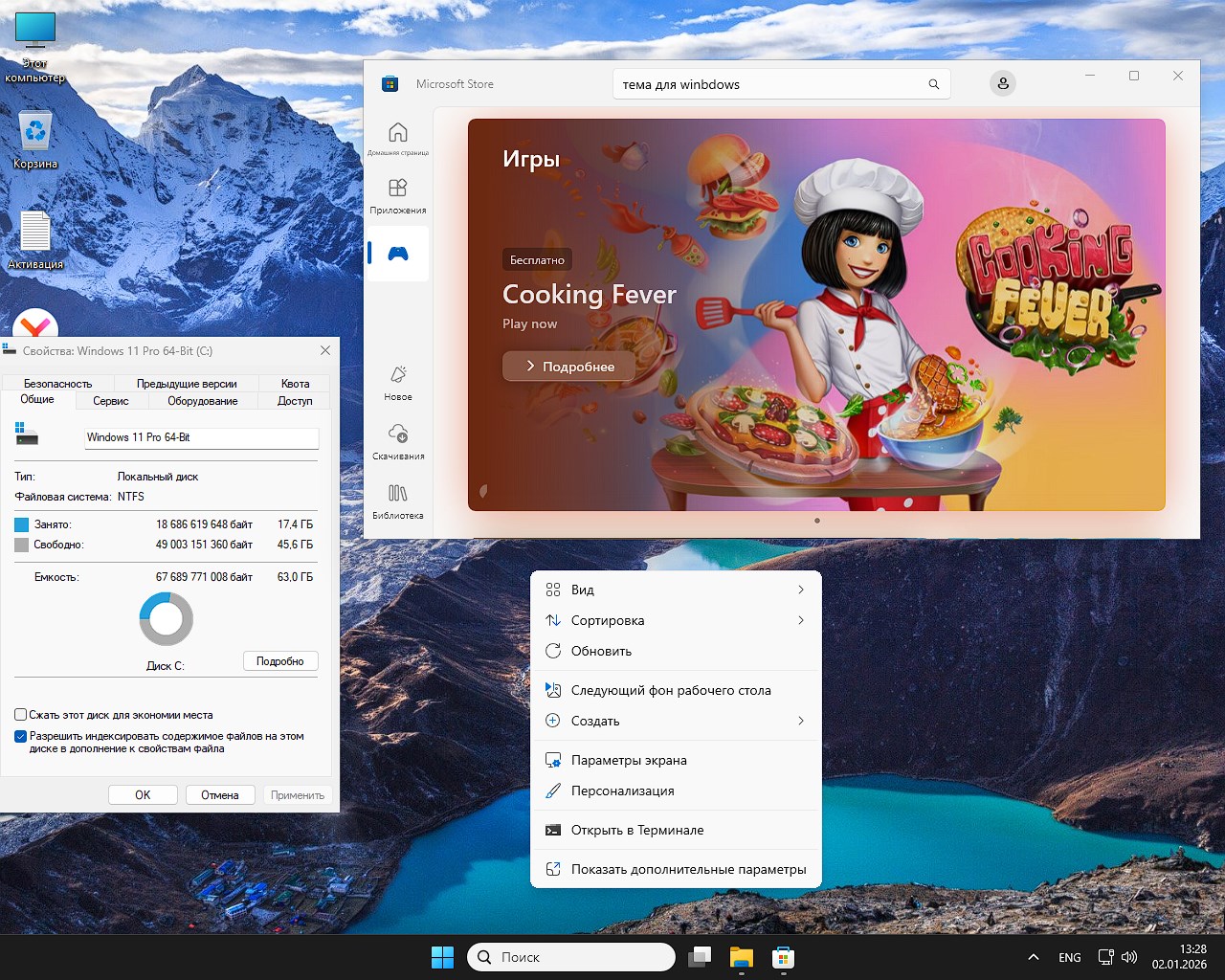The width and height of the screenshot is (1225, 980).
Task: Open the Новое section icon in Store
Action: (x=397, y=377)
